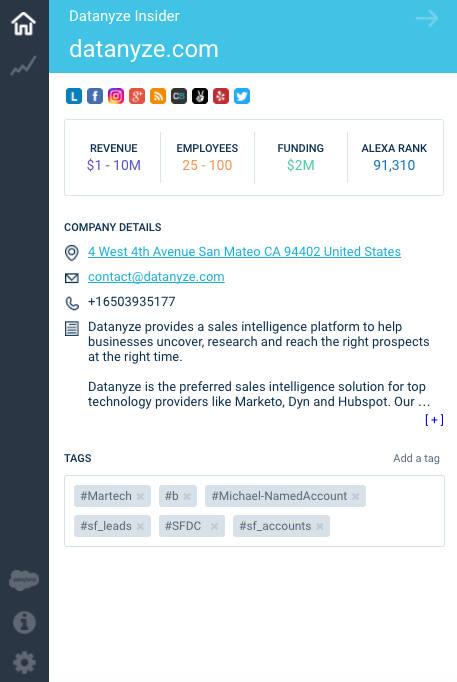Click the forward arrow in header
The height and width of the screenshot is (682, 457).
[x=427, y=19]
